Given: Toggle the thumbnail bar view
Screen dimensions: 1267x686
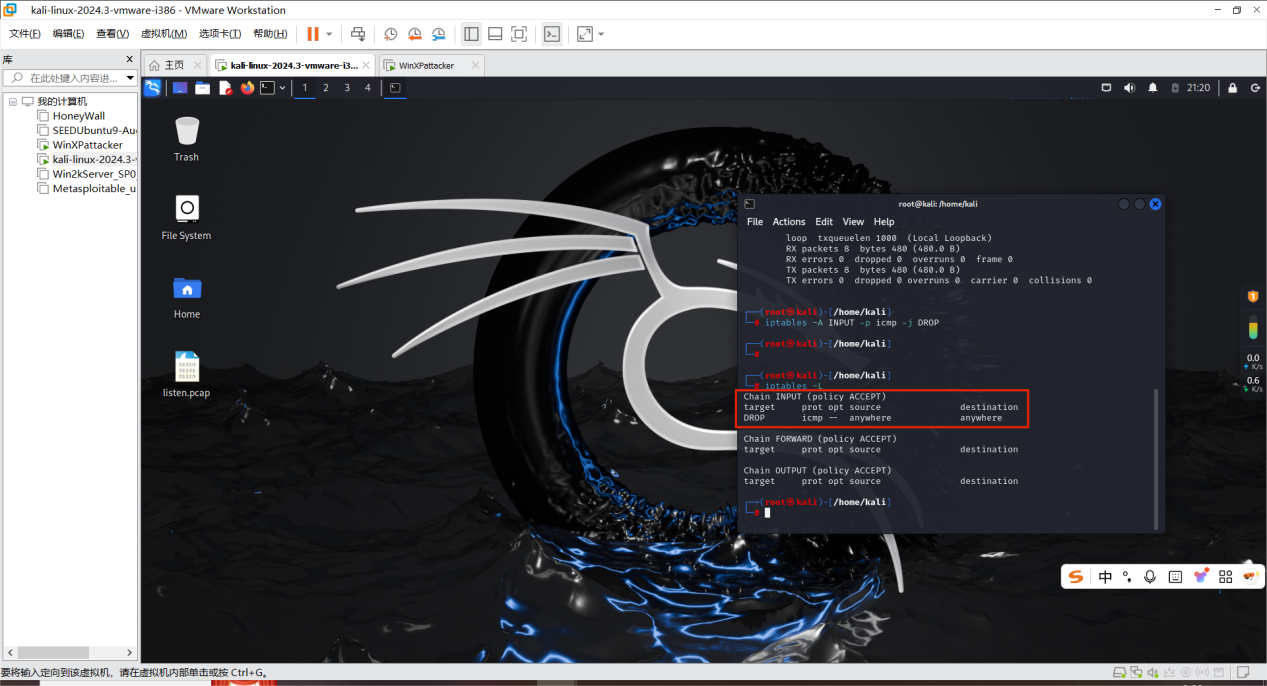Looking at the screenshot, I should tap(495, 34).
